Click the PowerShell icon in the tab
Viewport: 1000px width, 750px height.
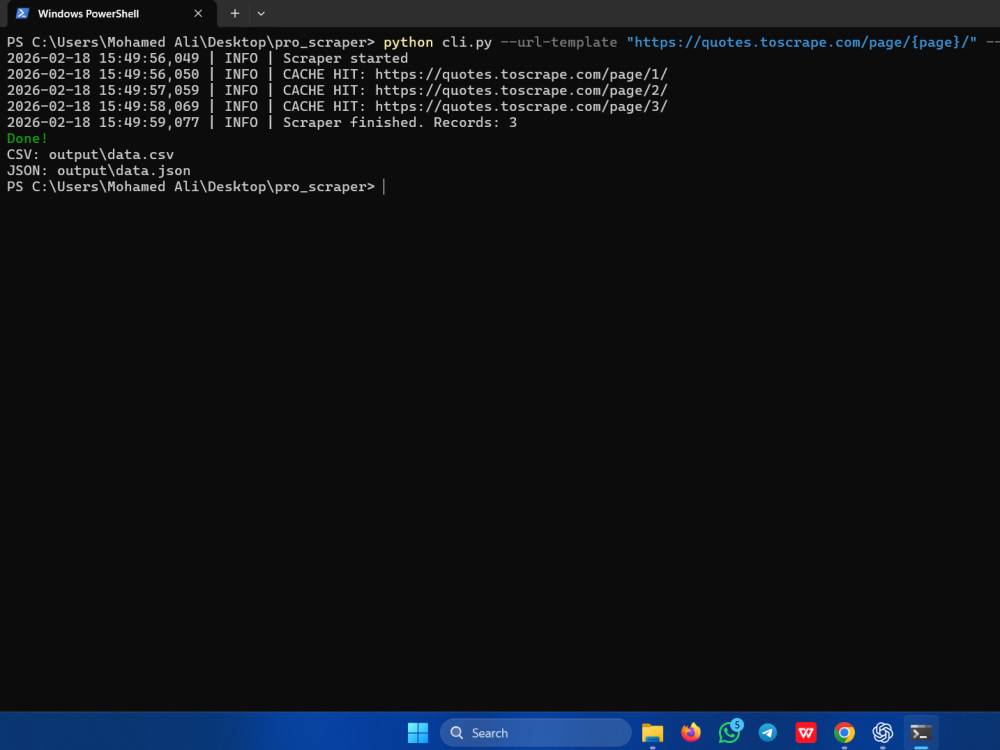pos(23,13)
